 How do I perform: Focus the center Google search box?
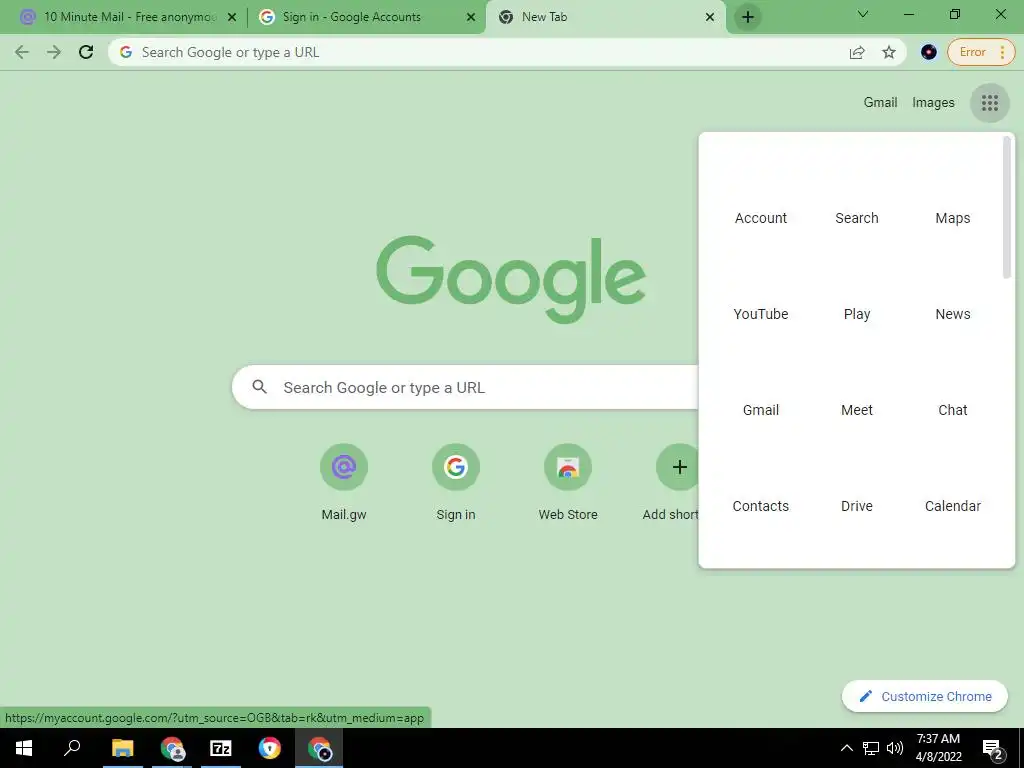[x=465, y=387]
